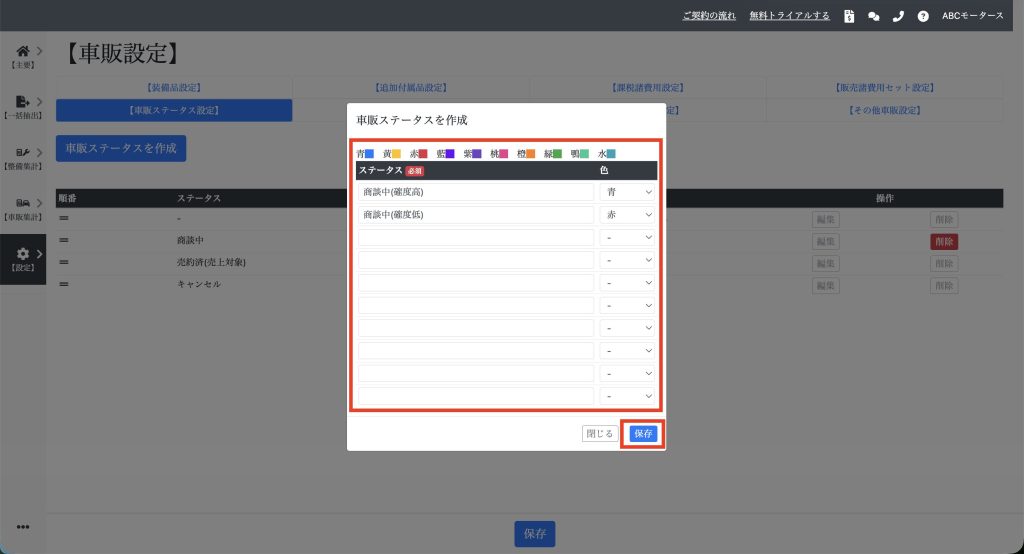The height and width of the screenshot is (554, 1024).
Task: Click the 閉じる button in the dialog
Action: click(x=599, y=434)
